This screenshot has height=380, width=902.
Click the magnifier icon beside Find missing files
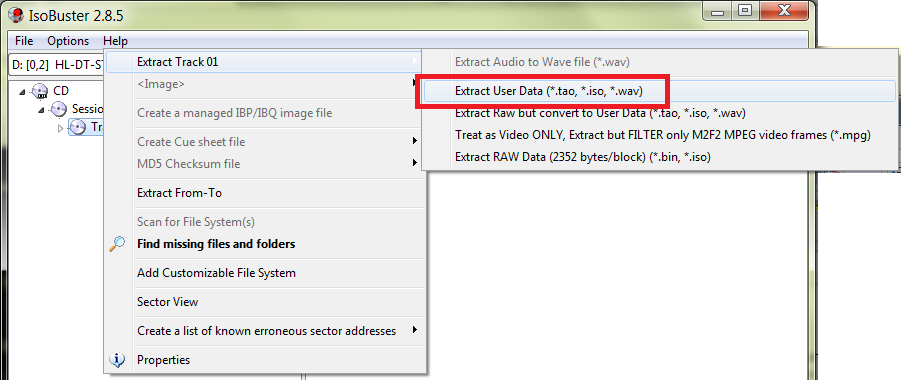[x=117, y=244]
